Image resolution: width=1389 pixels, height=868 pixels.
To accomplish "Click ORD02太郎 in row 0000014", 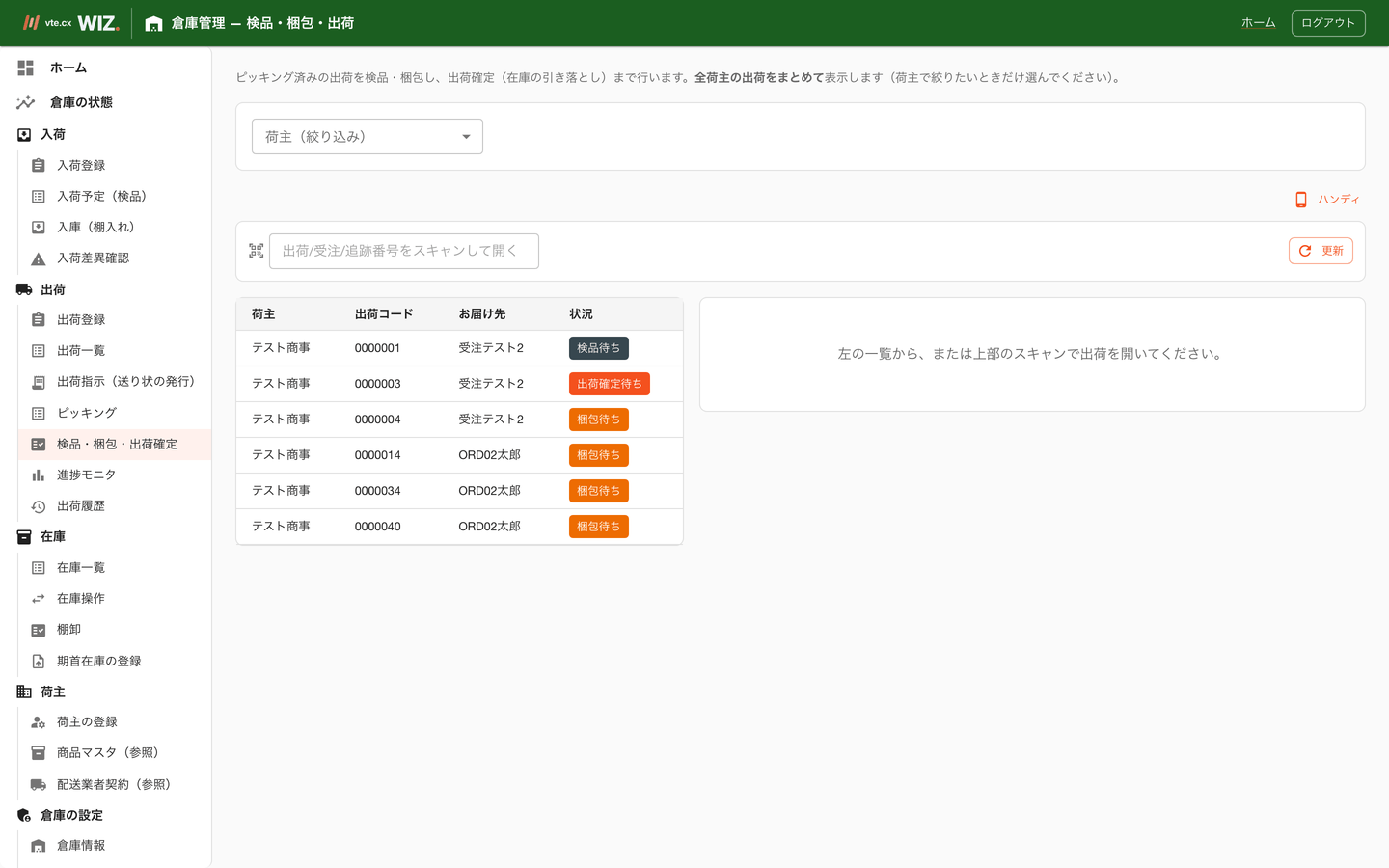I will click(x=489, y=455).
